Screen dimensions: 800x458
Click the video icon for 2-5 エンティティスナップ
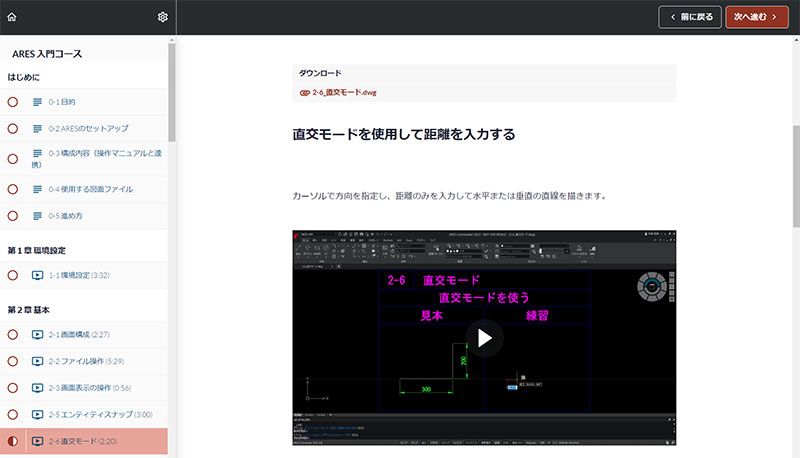pos(37,414)
